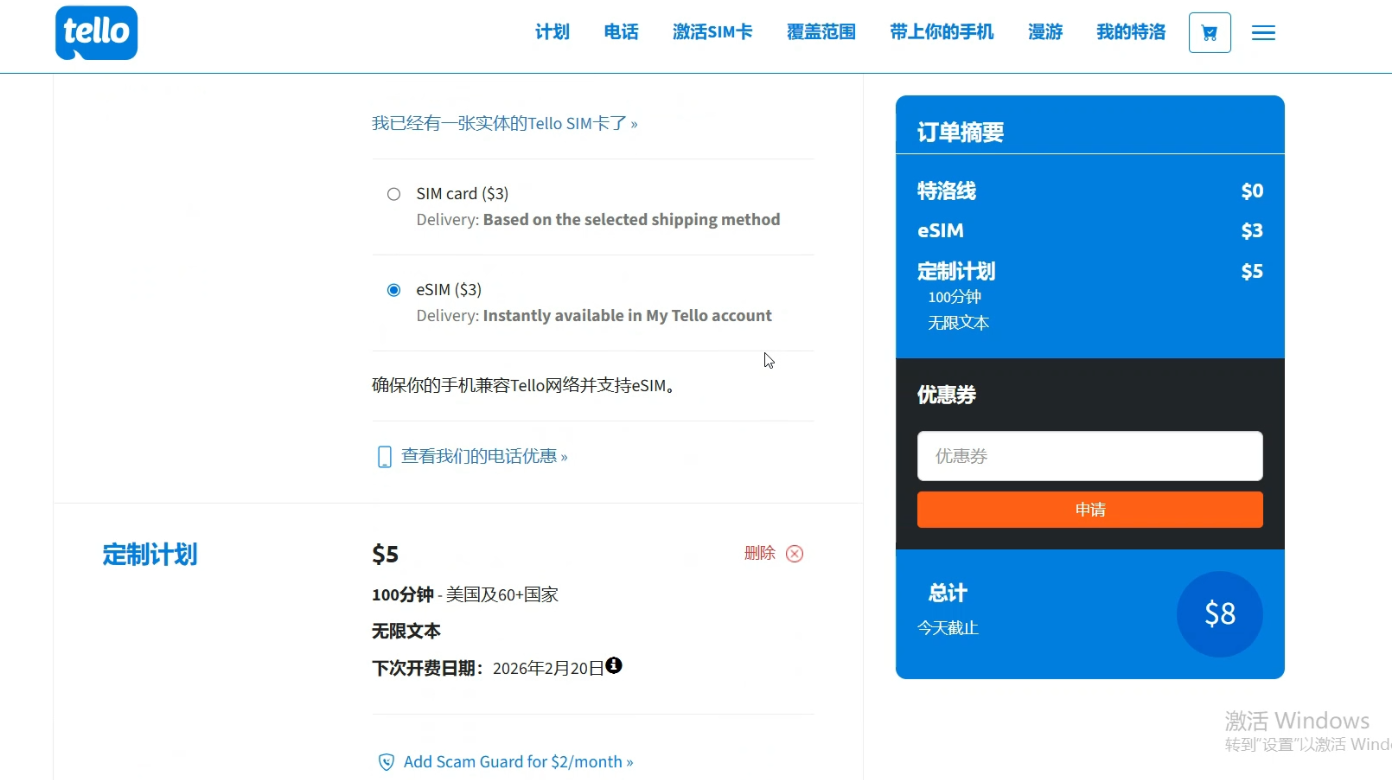Click the $3 price in order summary
Image resolution: width=1392 pixels, height=780 pixels.
tap(1252, 231)
